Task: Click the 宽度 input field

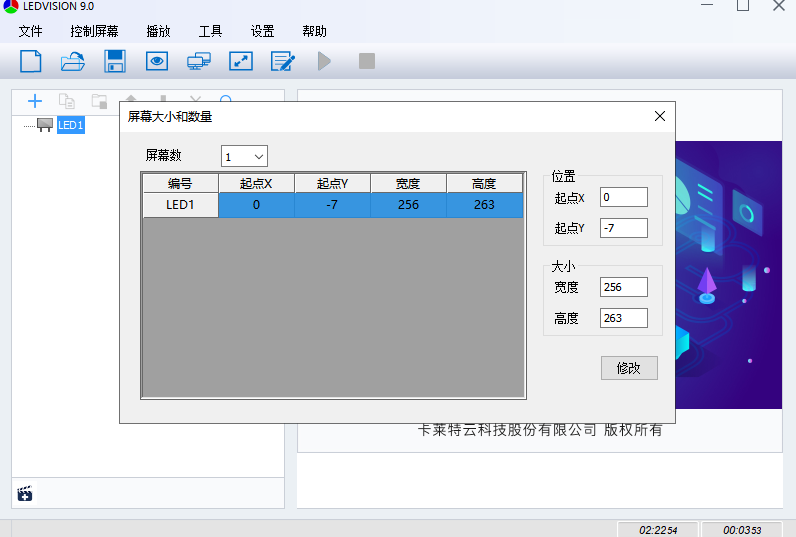Action: (624, 287)
